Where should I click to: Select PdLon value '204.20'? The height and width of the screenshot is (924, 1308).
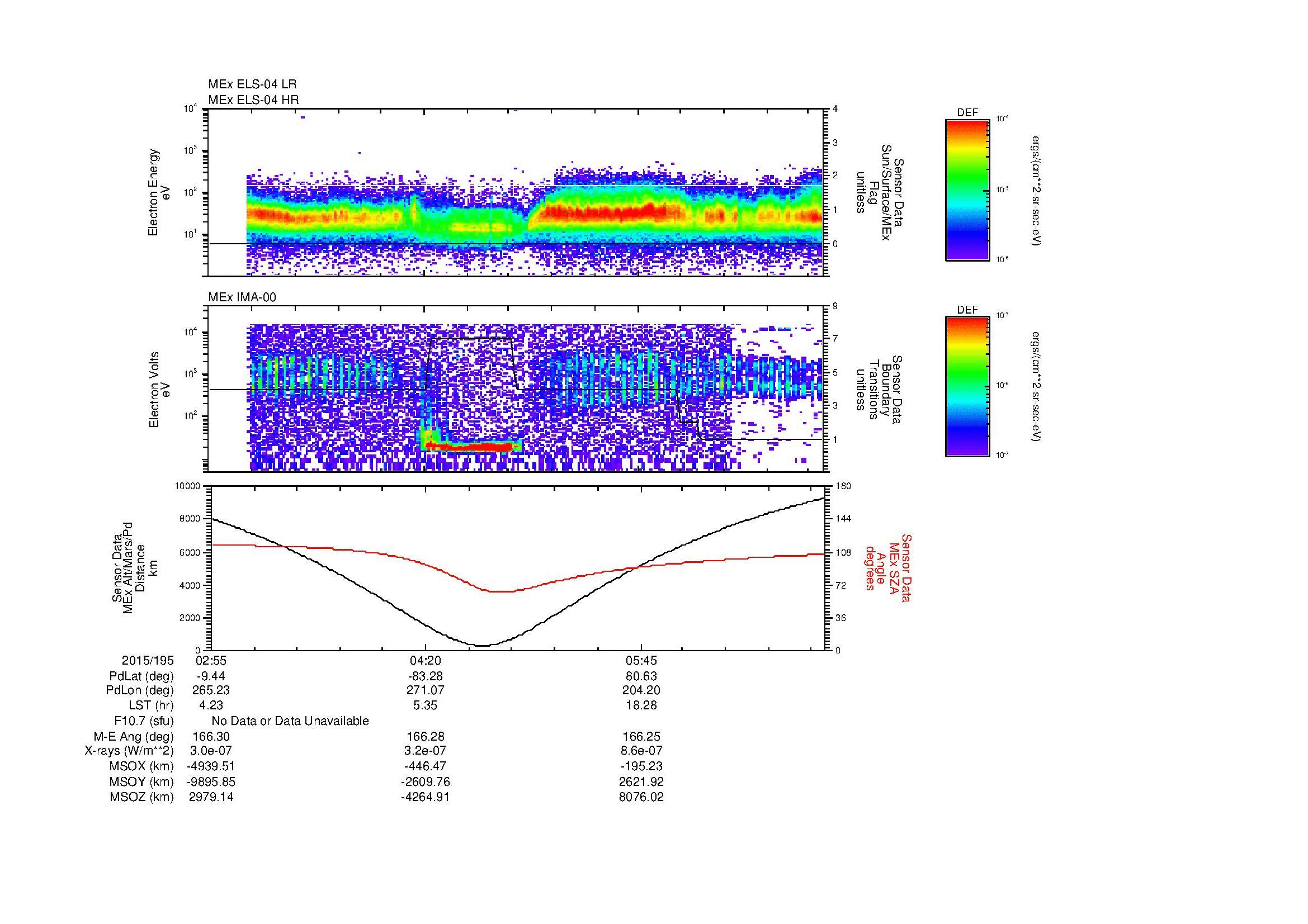point(641,690)
